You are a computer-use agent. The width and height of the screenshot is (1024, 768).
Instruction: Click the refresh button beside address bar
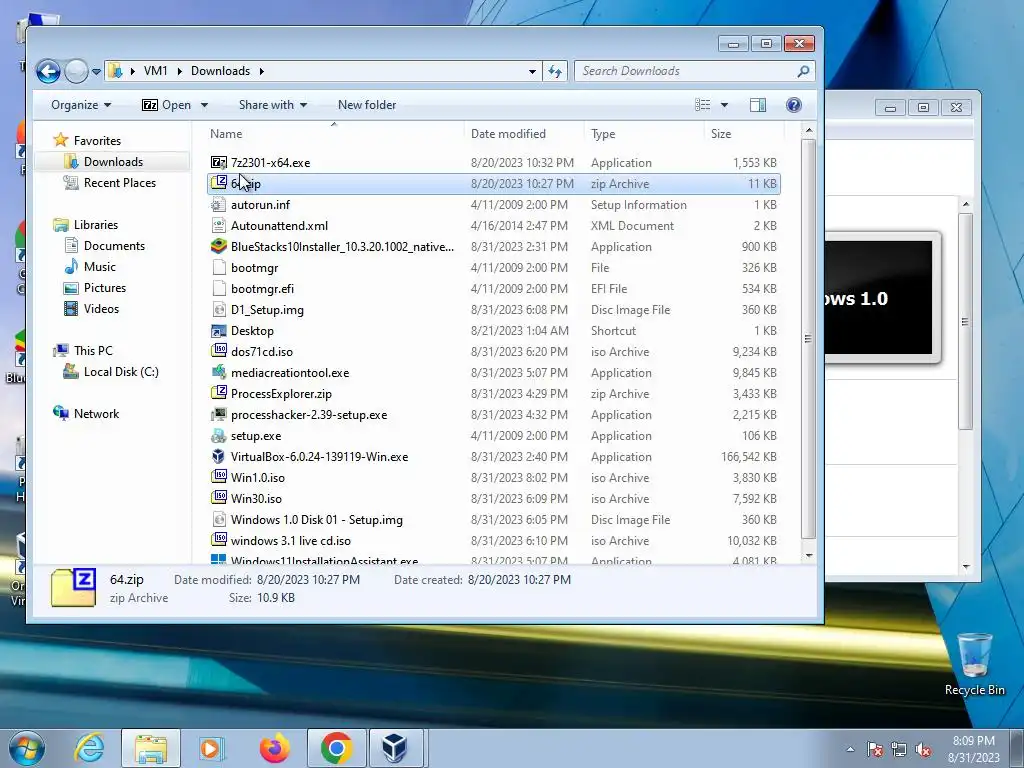[x=555, y=71]
